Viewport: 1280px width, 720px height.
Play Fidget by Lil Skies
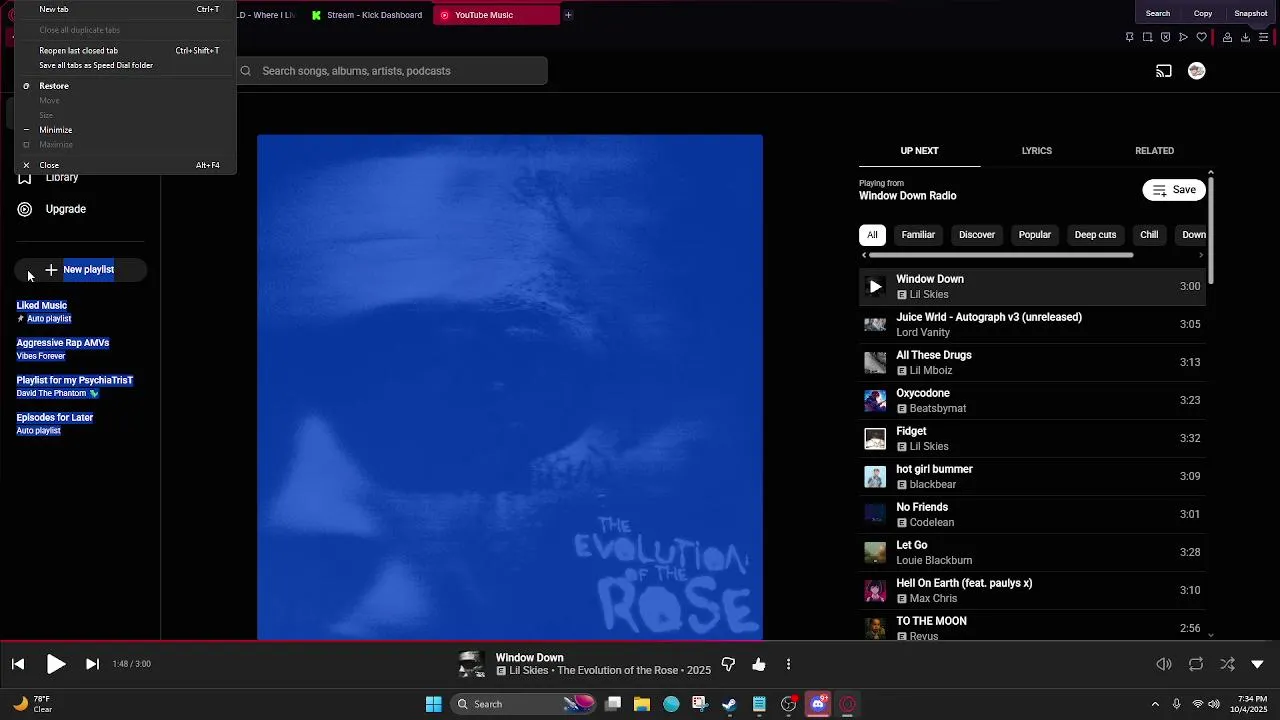point(1032,439)
